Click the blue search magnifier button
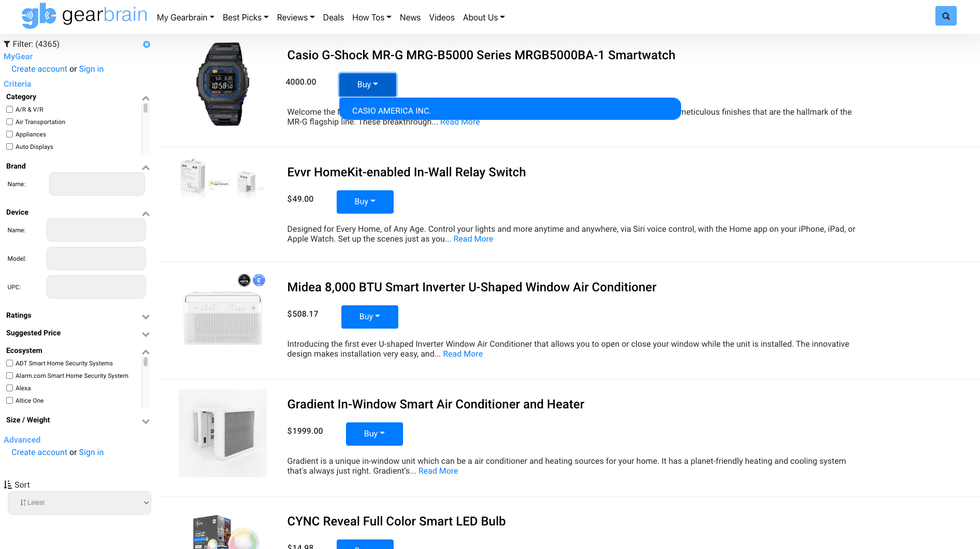980x549 pixels. click(x=945, y=16)
